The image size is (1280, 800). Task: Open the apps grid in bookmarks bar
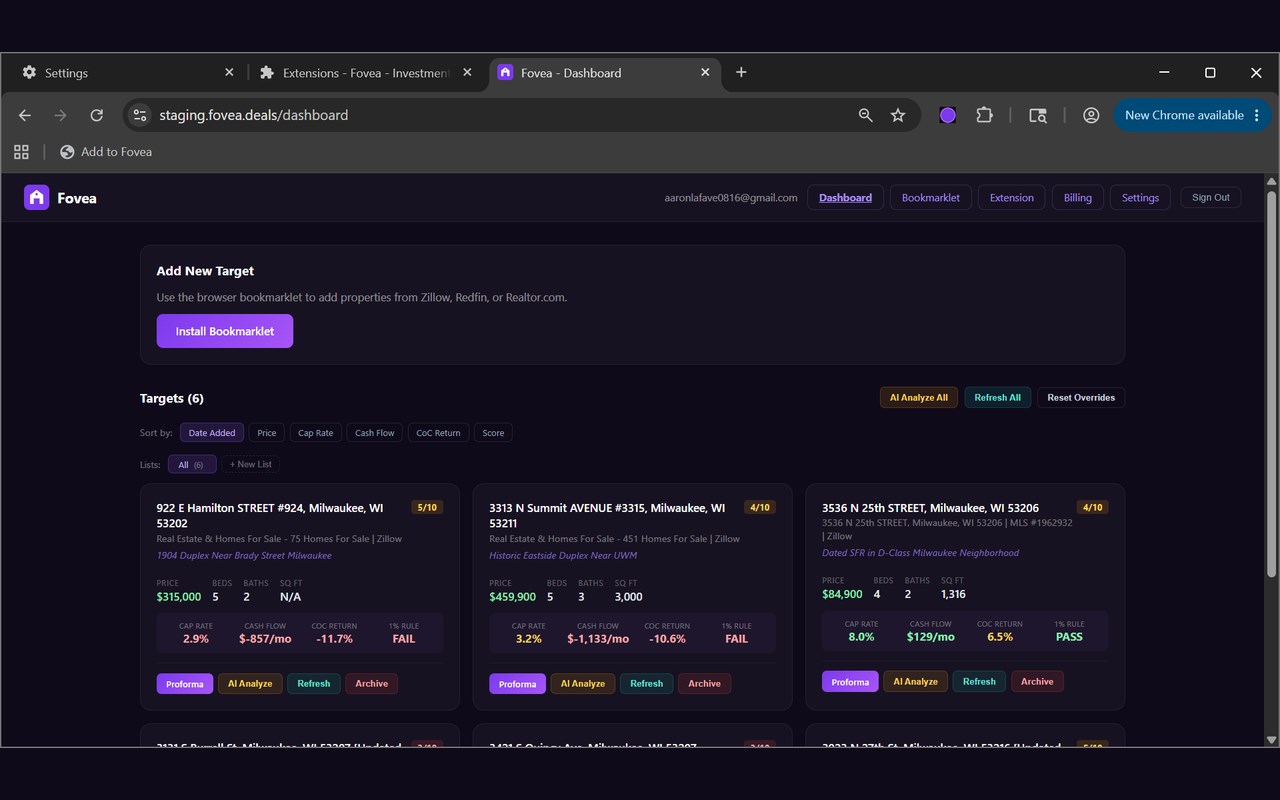pyautogui.click(x=21, y=152)
